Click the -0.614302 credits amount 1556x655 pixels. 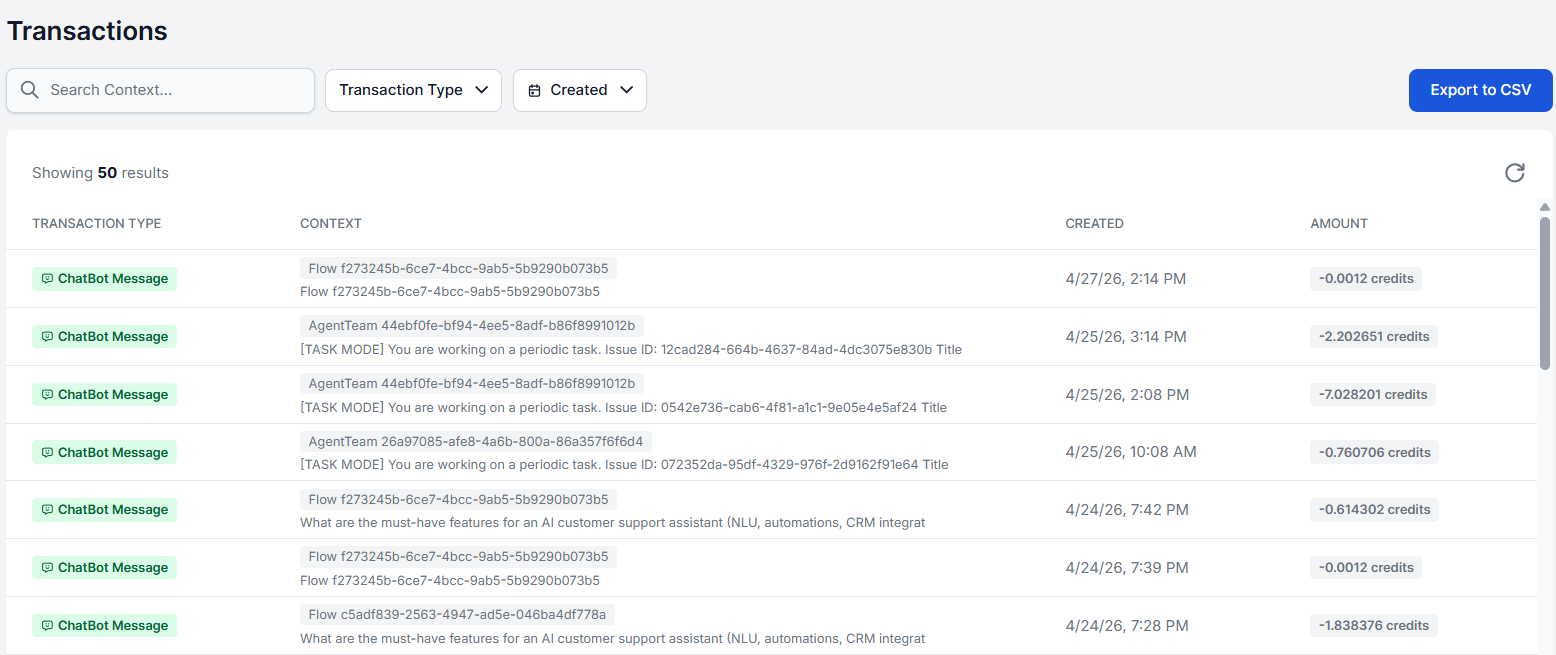(x=1375, y=510)
